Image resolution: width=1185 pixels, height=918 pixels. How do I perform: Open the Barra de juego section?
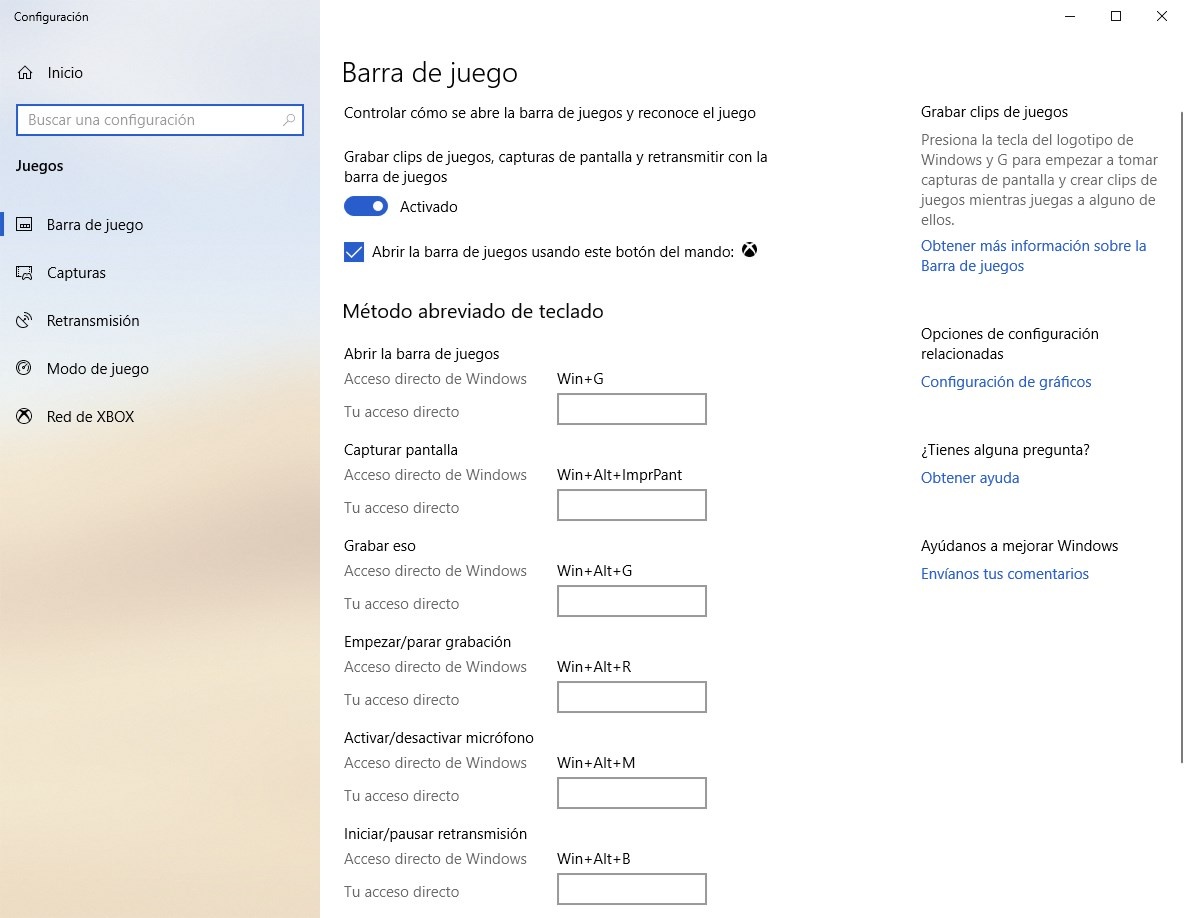tap(160, 224)
